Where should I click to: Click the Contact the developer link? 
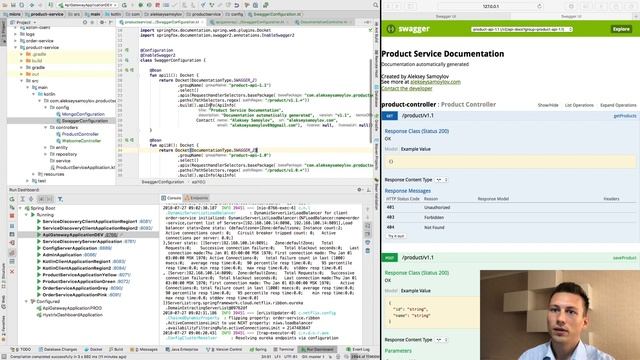(x=407, y=88)
